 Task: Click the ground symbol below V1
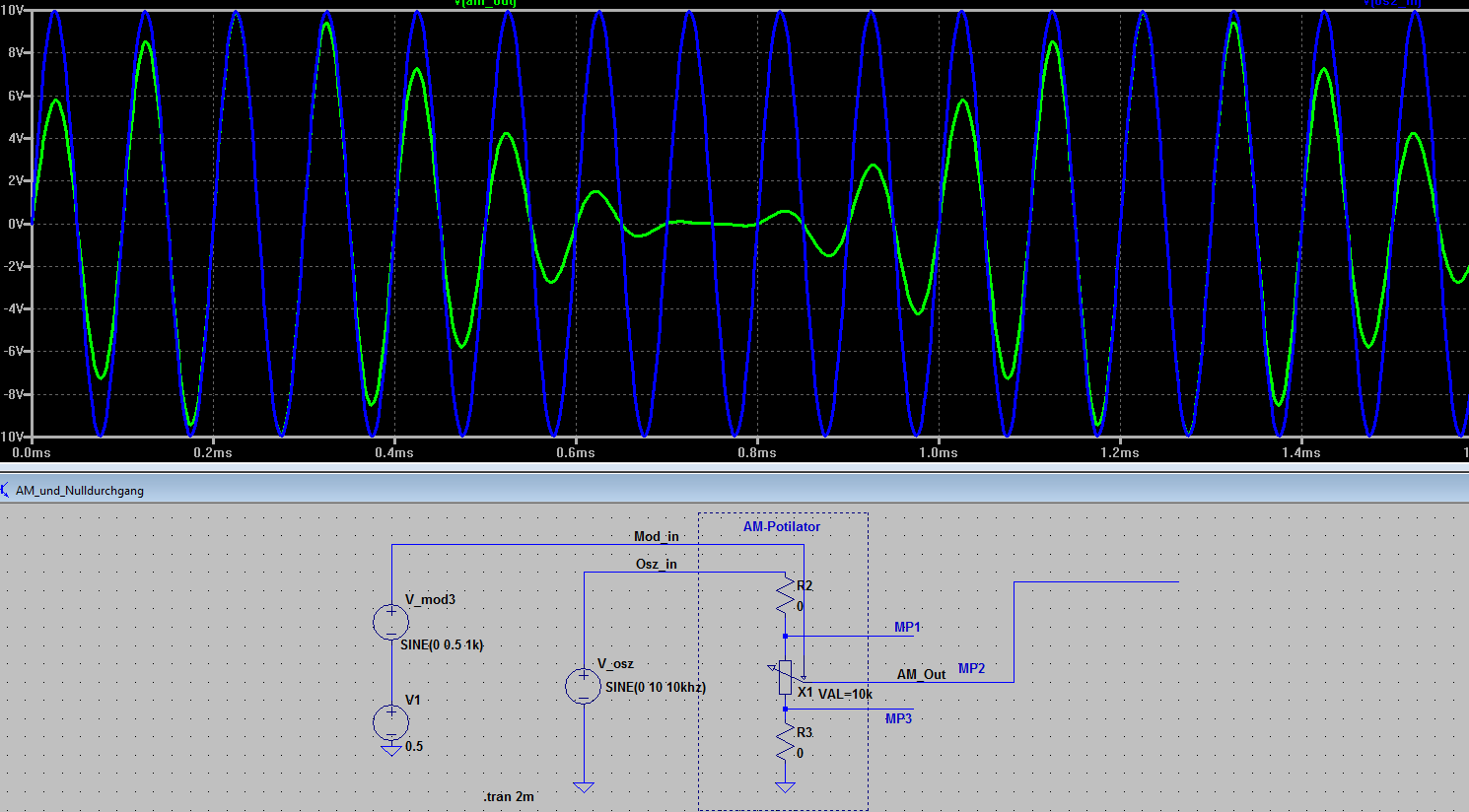click(x=391, y=751)
